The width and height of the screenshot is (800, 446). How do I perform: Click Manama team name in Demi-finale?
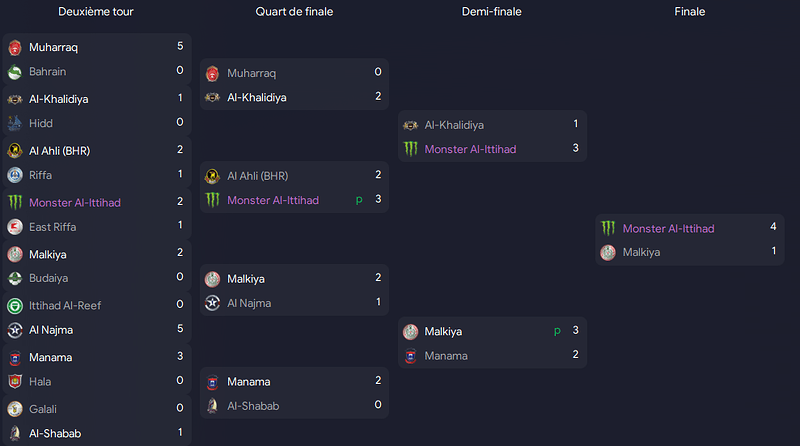(446, 356)
